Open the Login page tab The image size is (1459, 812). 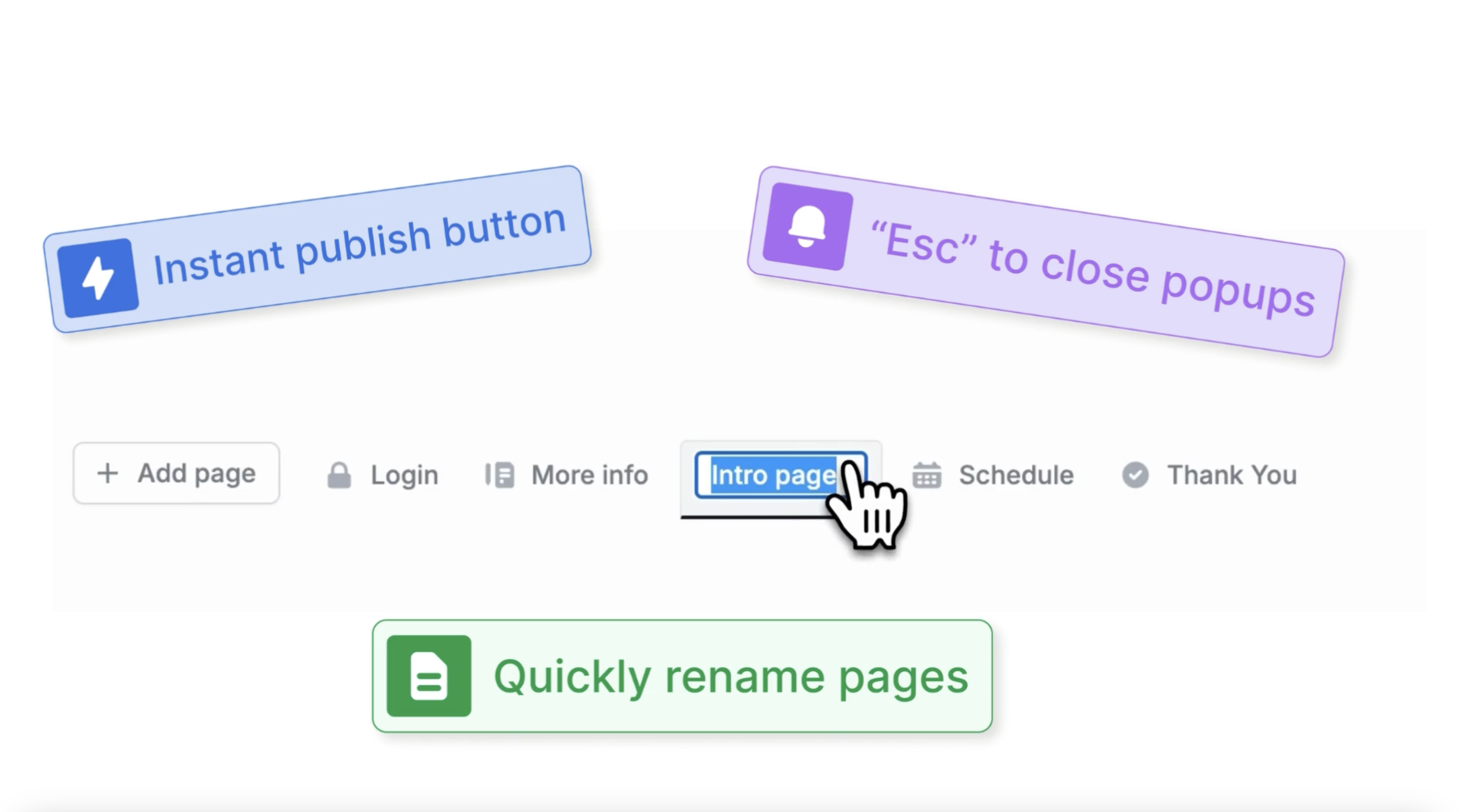point(383,475)
